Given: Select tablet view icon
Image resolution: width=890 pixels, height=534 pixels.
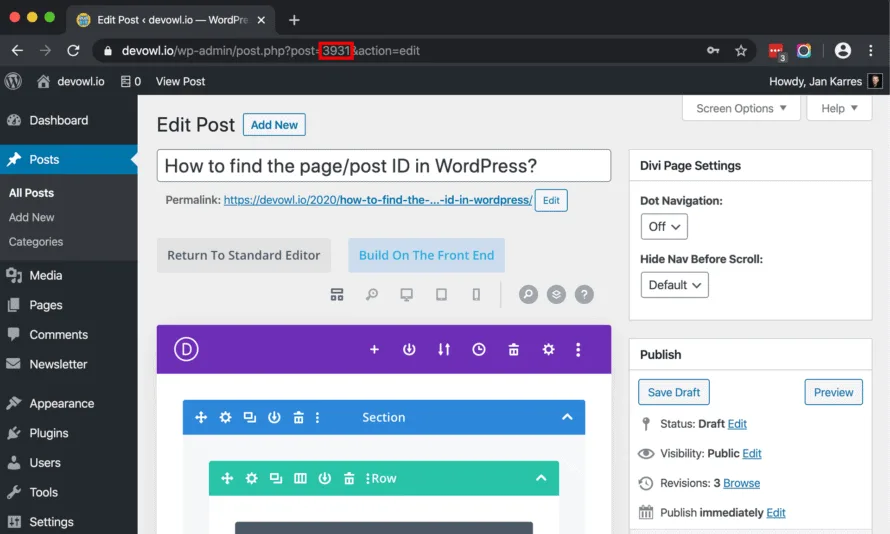Looking at the screenshot, I should pos(441,295).
